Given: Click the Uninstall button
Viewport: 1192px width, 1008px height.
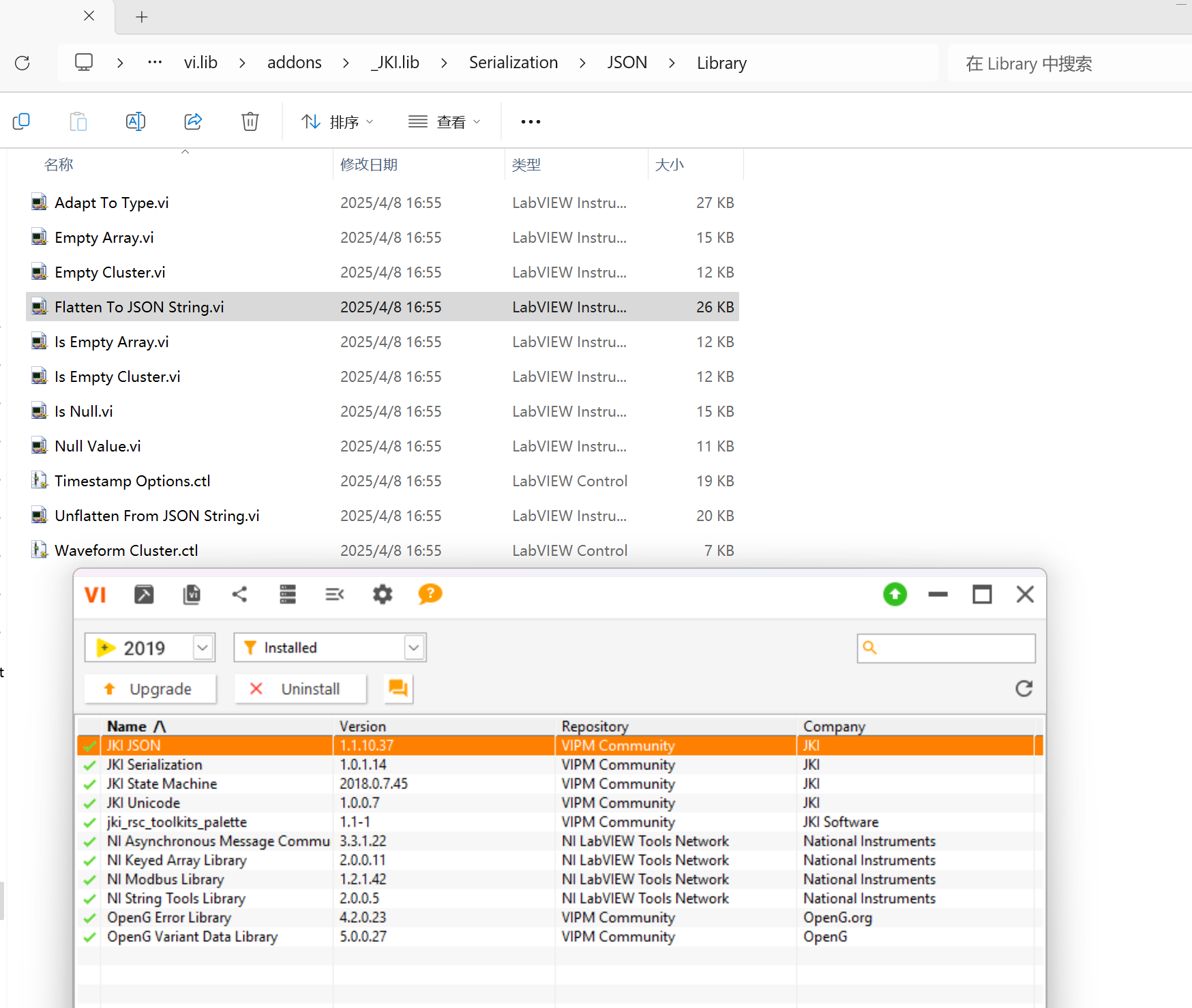Looking at the screenshot, I should 300,689.
